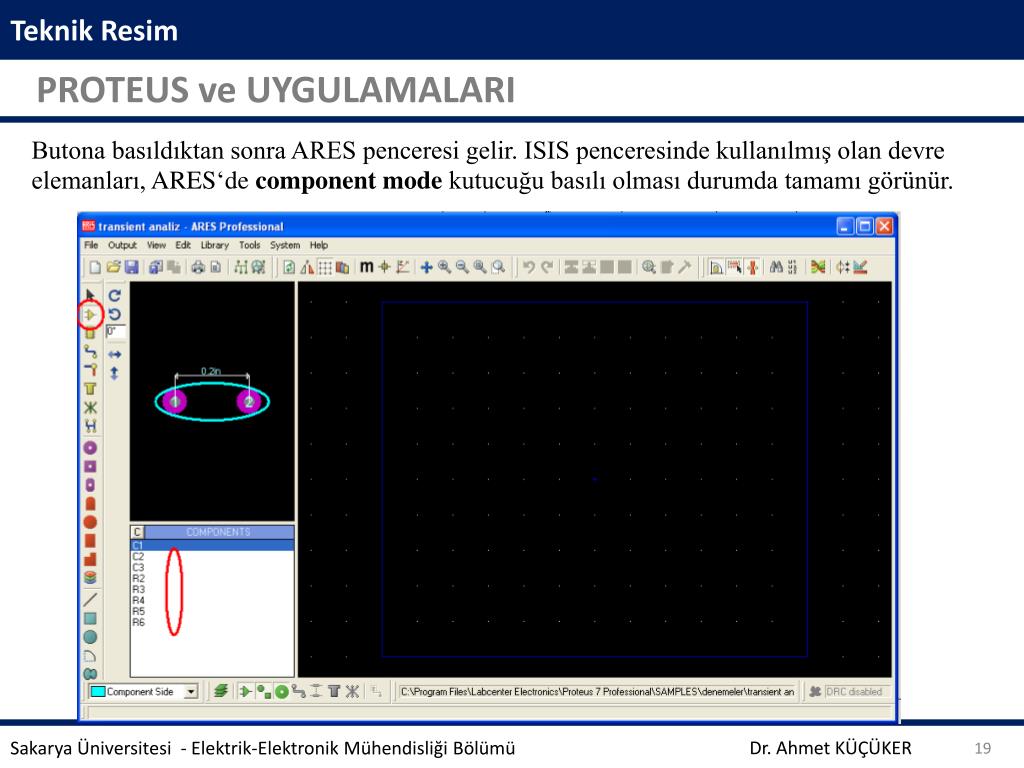1024x768 pixels.
Task: Click the New layout icon
Action: (x=95, y=267)
